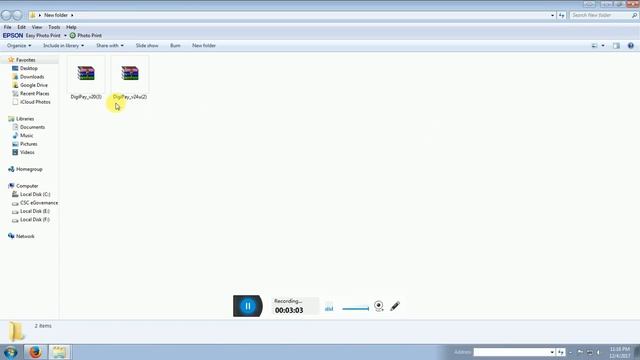Start the Slide show
This screenshot has height=360, width=640.
[147, 46]
